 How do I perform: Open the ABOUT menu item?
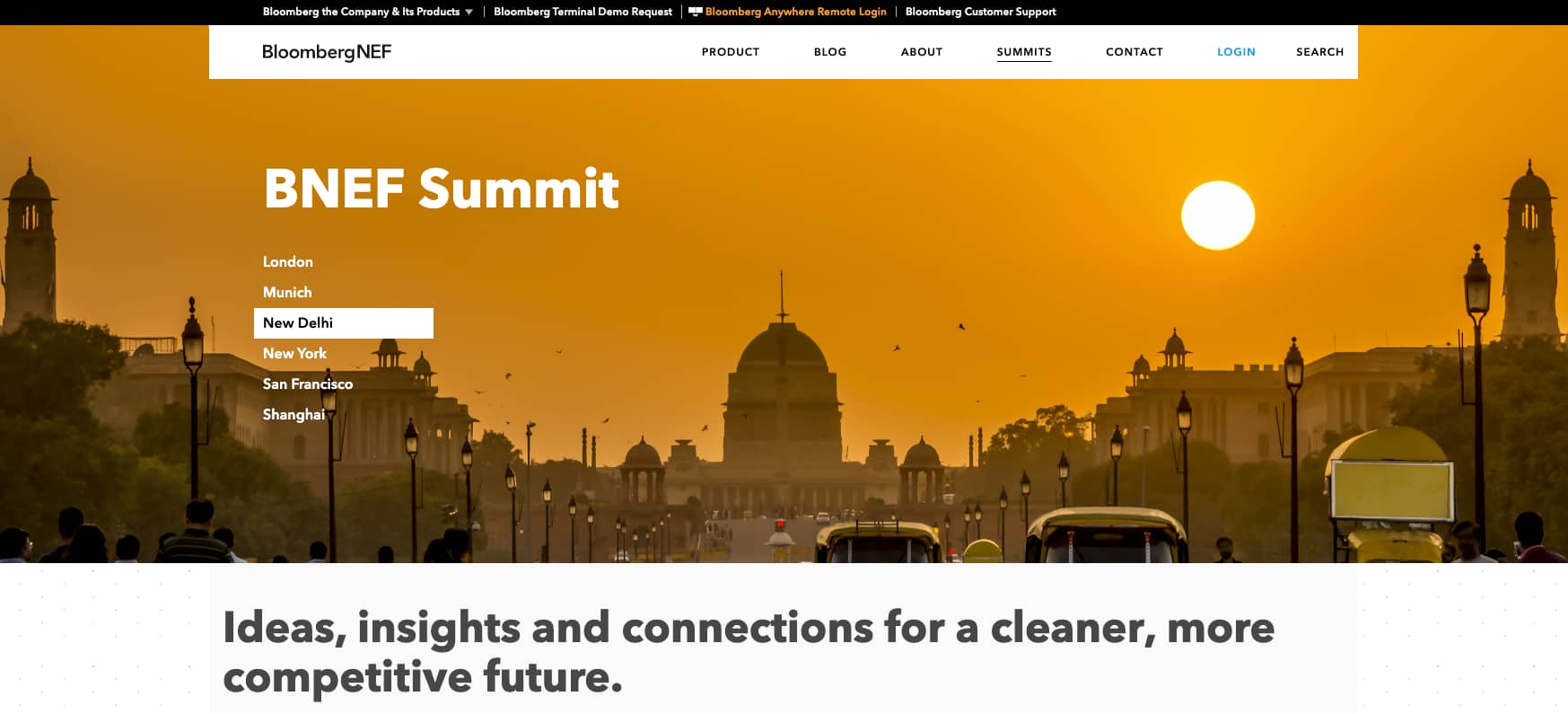click(x=922, y=52)
